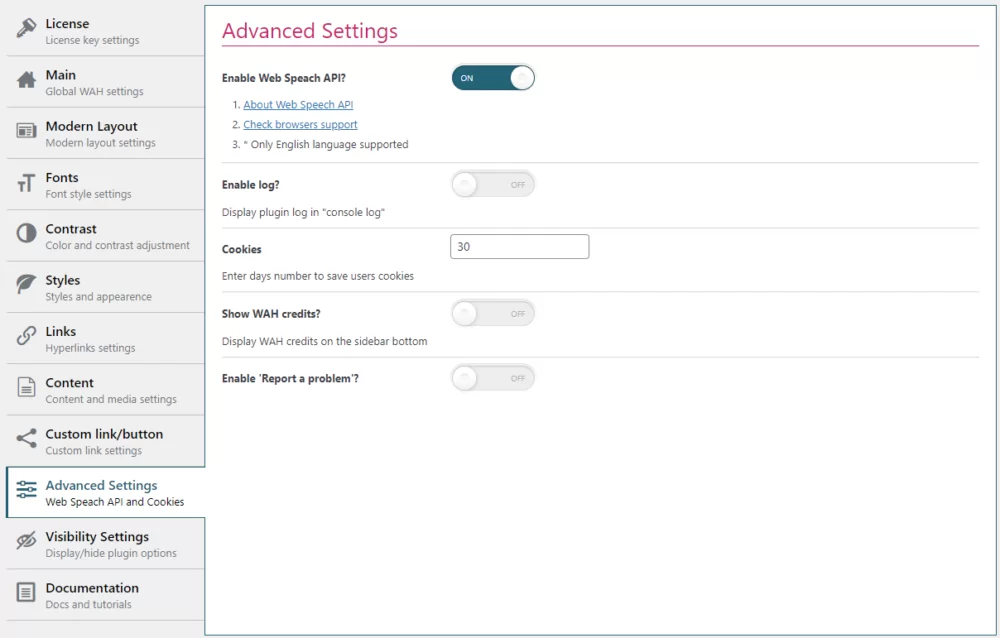Viewport: 1000px width, 638px height.
Task: Click the chain icon for Hyperlinks settings
Action: [25, 337]
